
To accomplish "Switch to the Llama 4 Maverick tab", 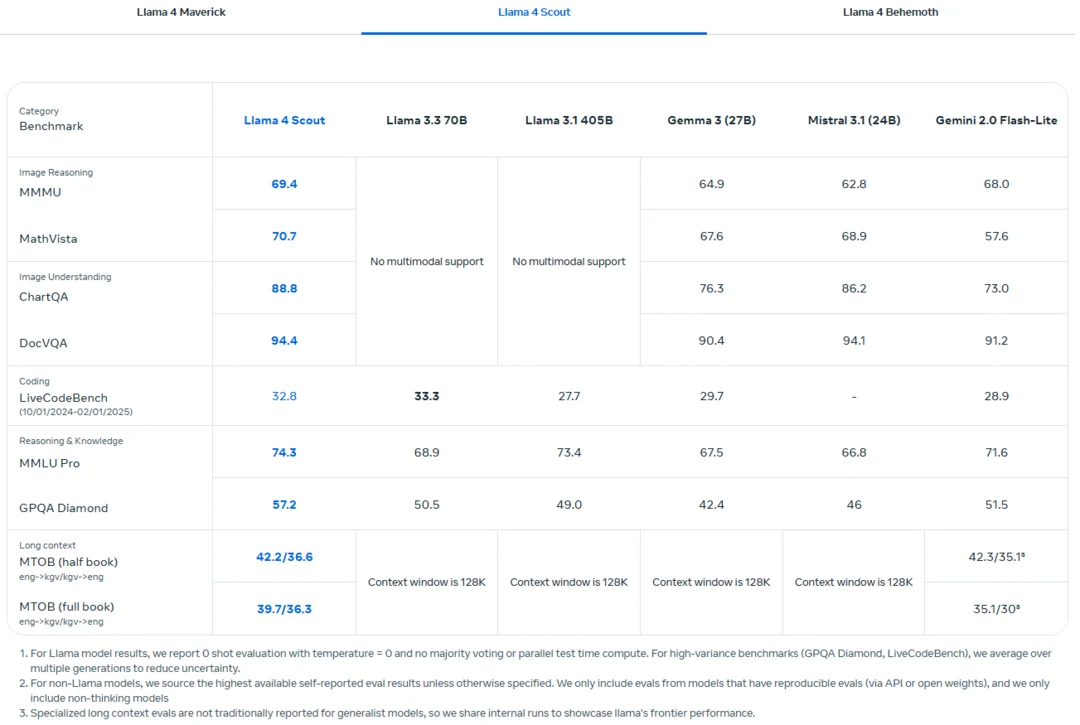I will 181,12.
